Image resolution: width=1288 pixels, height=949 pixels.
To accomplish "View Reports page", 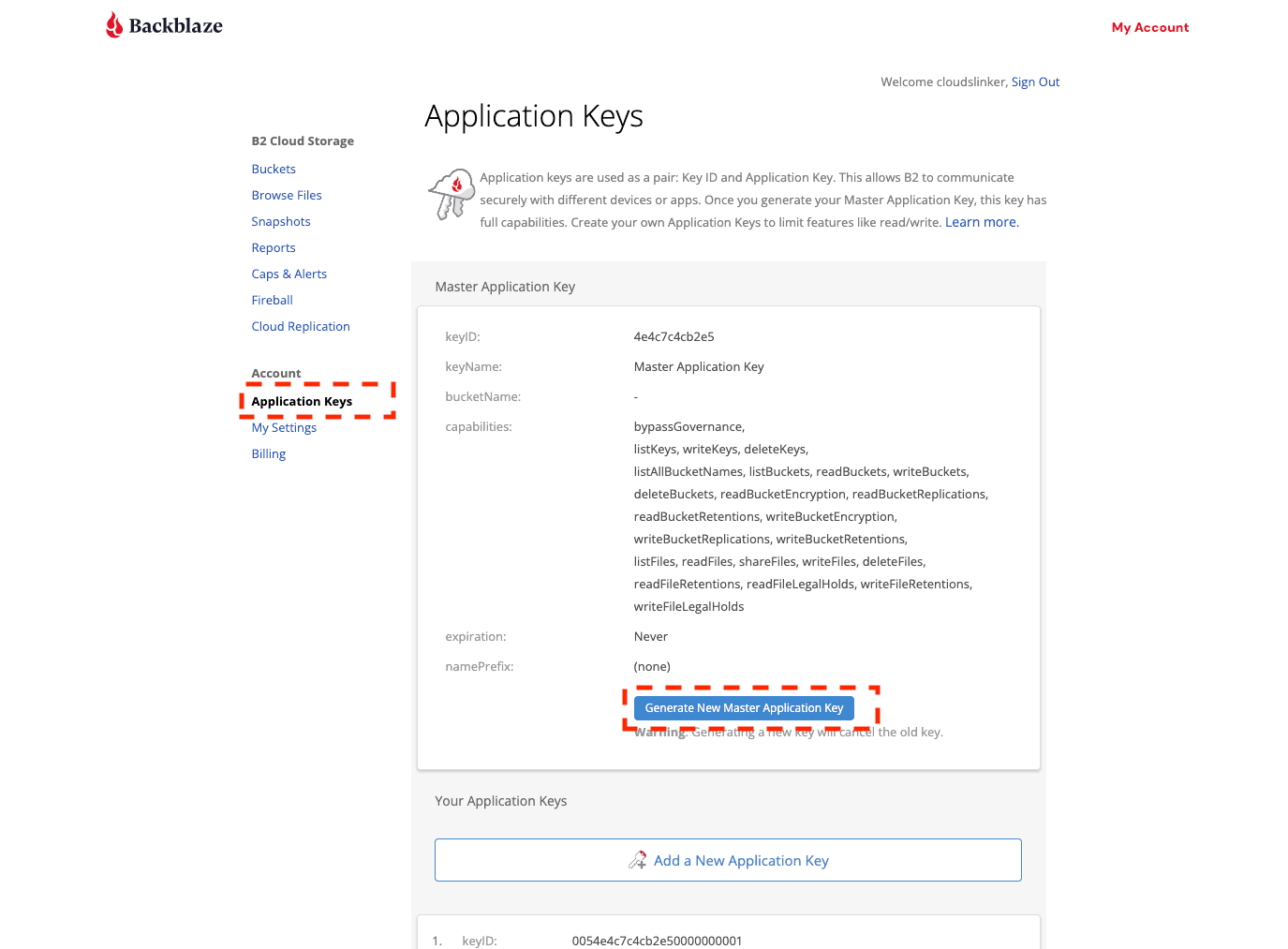I will [x=274, y=247].
